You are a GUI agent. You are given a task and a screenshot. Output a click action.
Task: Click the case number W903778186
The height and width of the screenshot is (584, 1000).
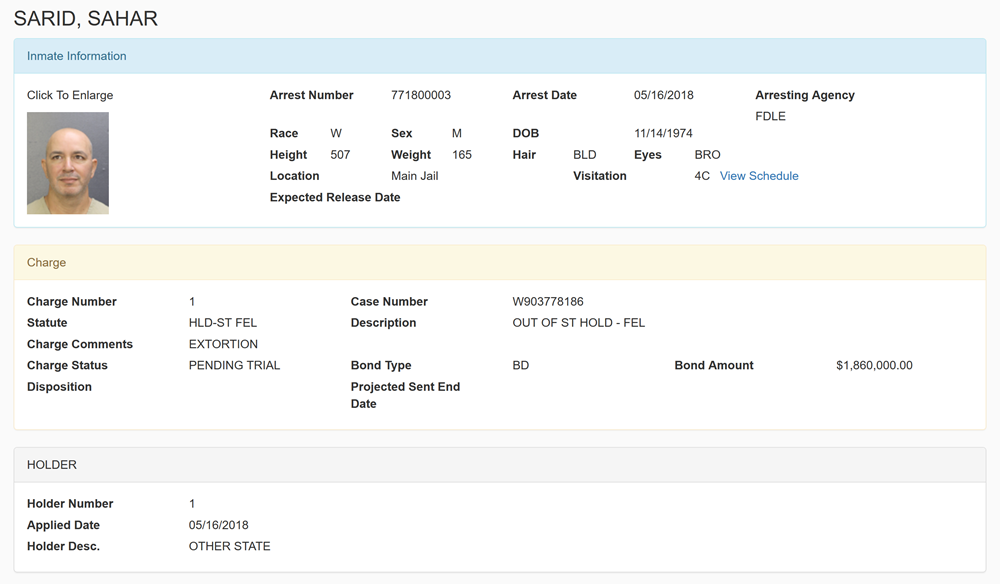coord(548,302)
